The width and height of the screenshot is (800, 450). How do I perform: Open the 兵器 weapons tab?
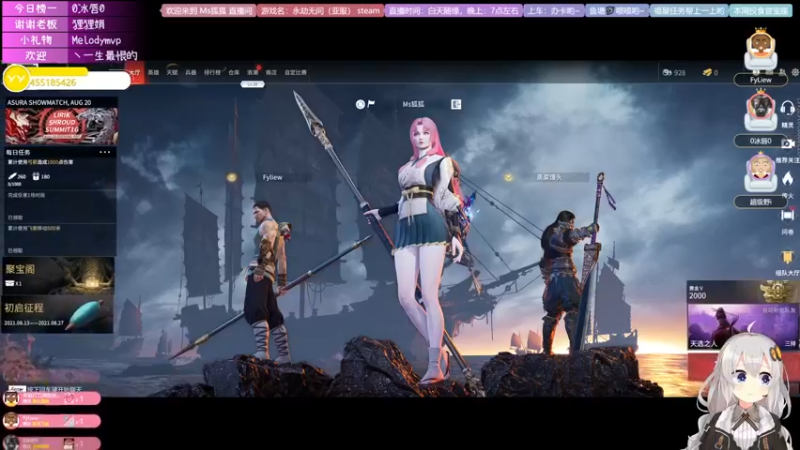pyautogui.click(x=191, y=72)
